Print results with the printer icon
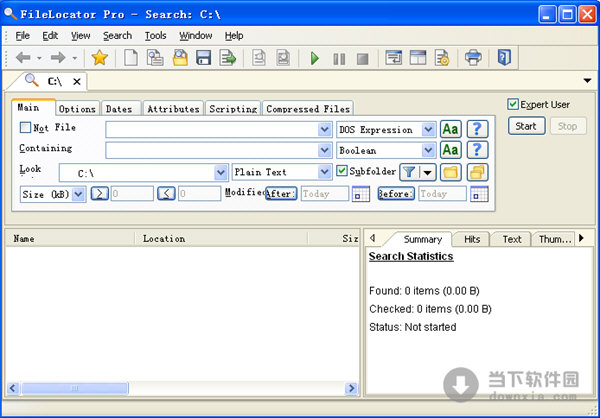Screen dimensions: 600x418 [473, 57]
